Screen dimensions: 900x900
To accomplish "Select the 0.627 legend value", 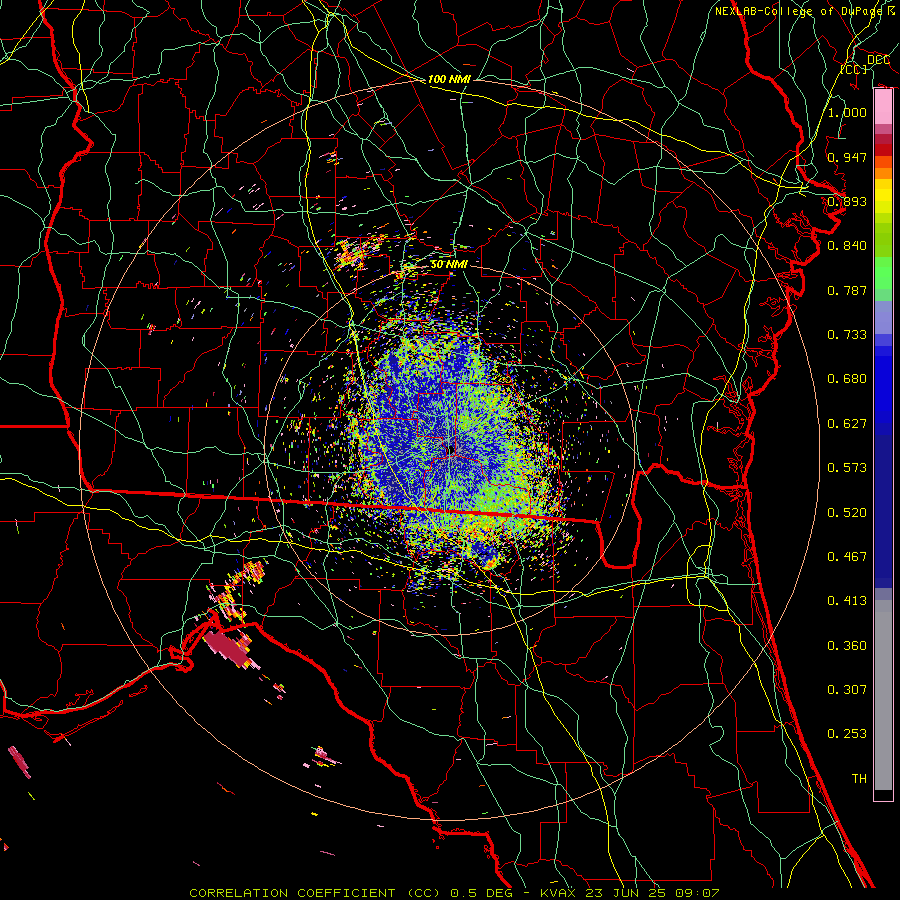I will click(847, 424).
